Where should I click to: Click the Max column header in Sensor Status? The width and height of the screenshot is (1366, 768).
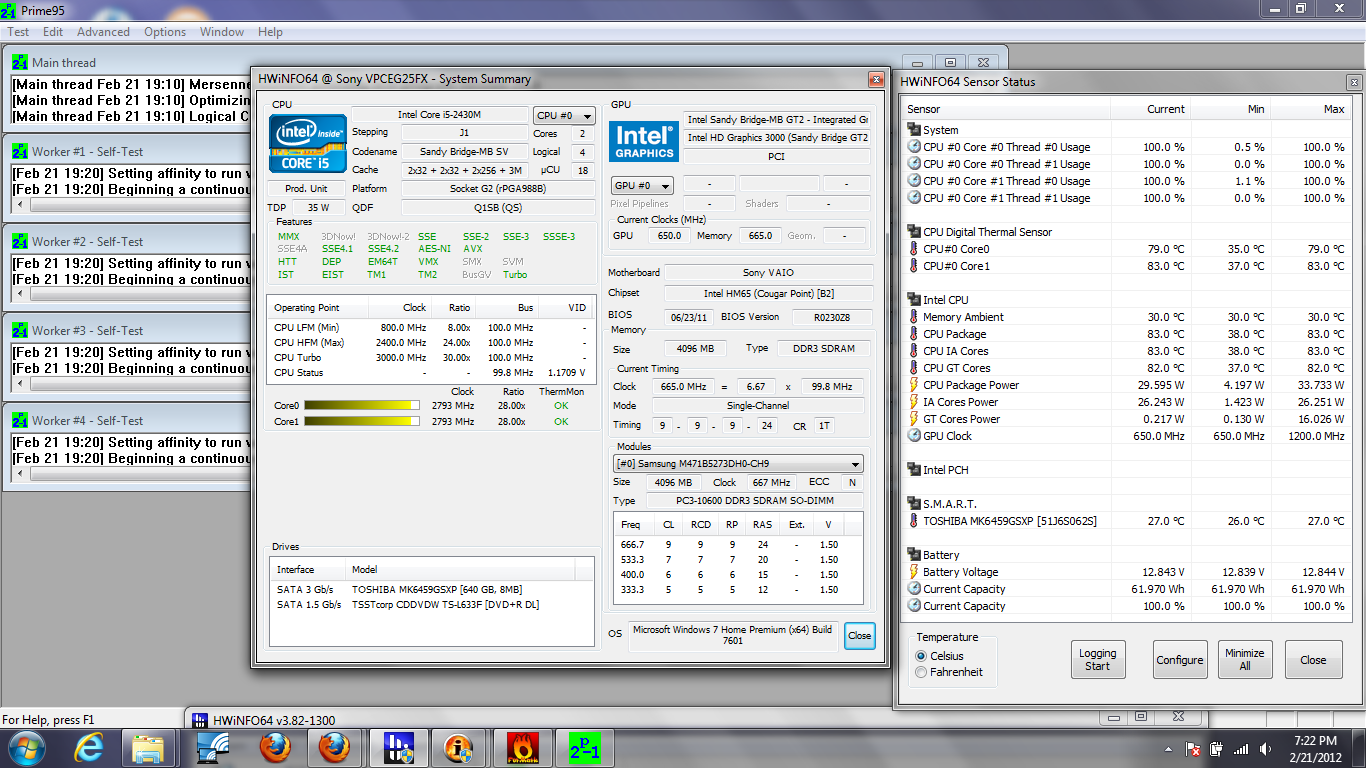coord(1311,109)
